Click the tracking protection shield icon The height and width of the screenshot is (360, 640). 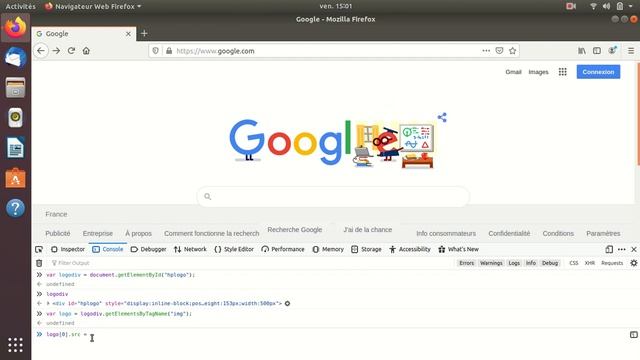156,51
